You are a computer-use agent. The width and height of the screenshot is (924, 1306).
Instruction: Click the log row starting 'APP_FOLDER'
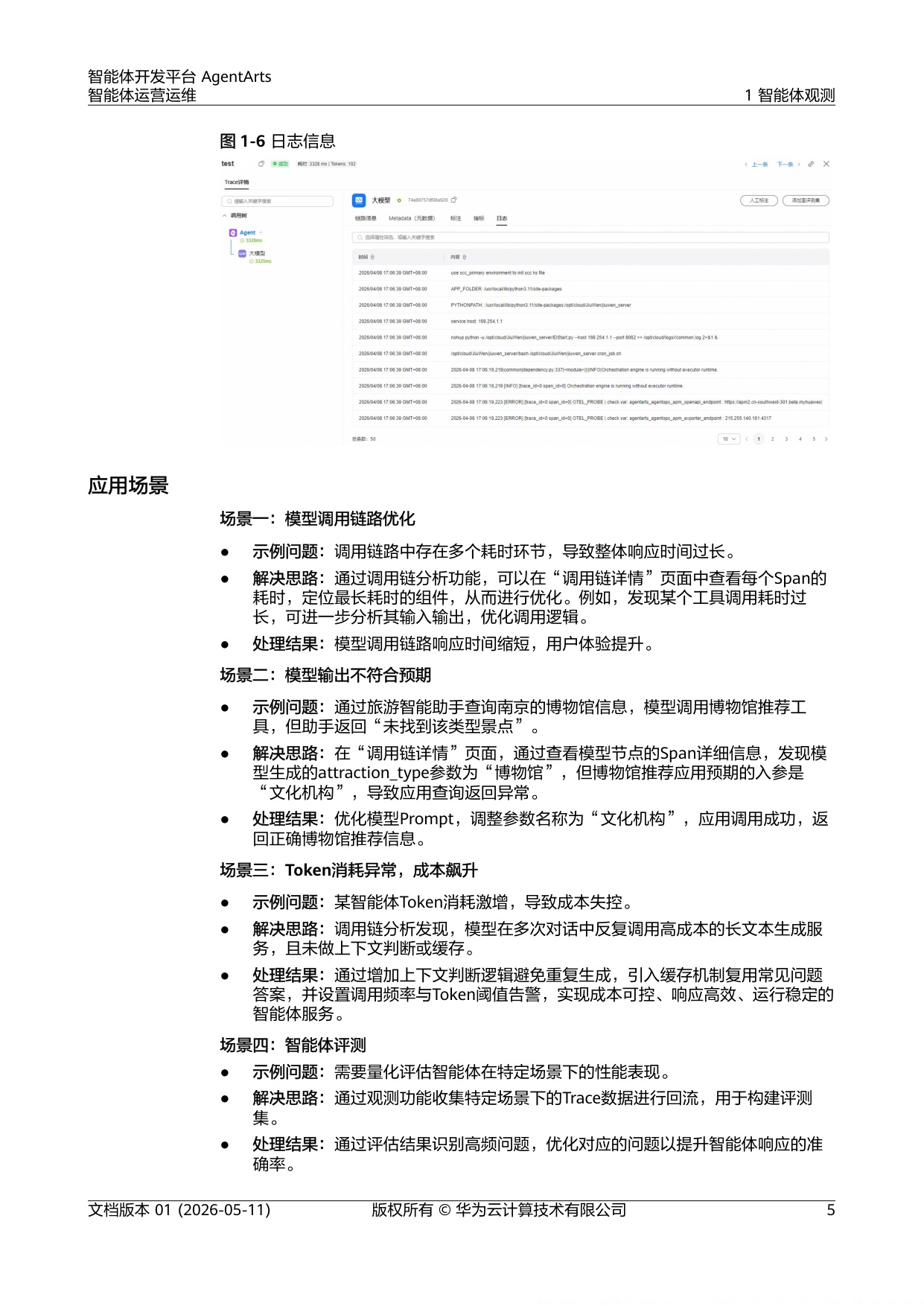coord(590,289)
